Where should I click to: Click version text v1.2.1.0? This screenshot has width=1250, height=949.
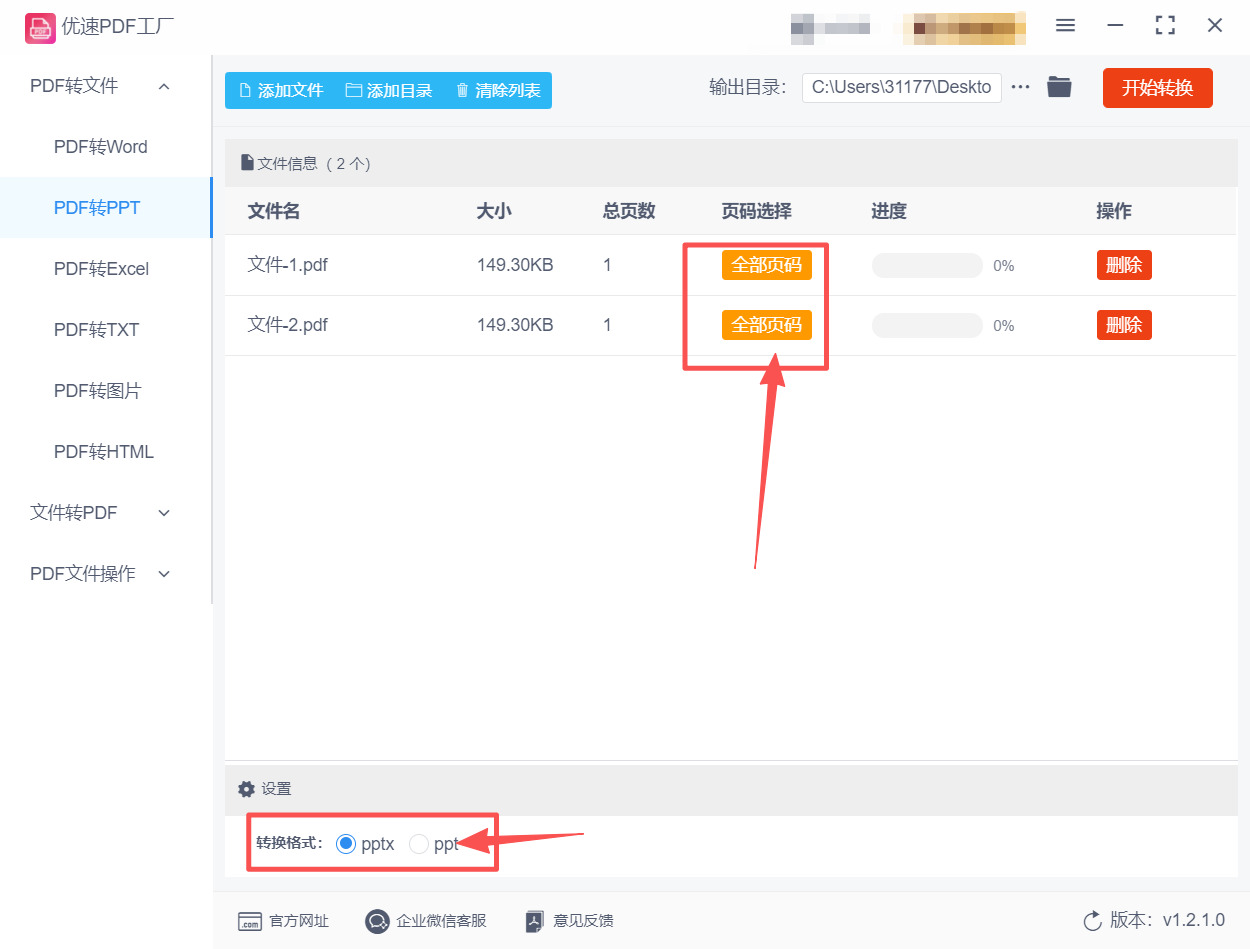pyautogui.click(x=1193, y=921)
